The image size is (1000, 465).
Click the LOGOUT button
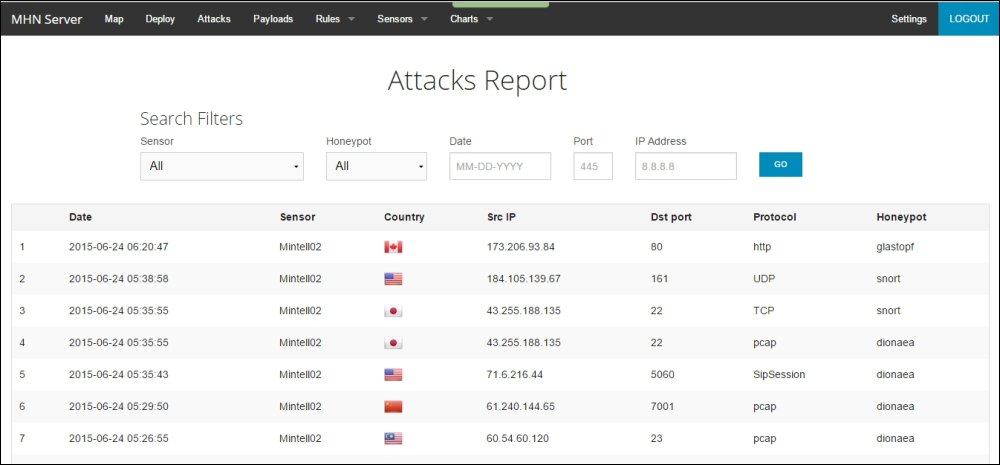pyautogui.click(x=969, y=18)
